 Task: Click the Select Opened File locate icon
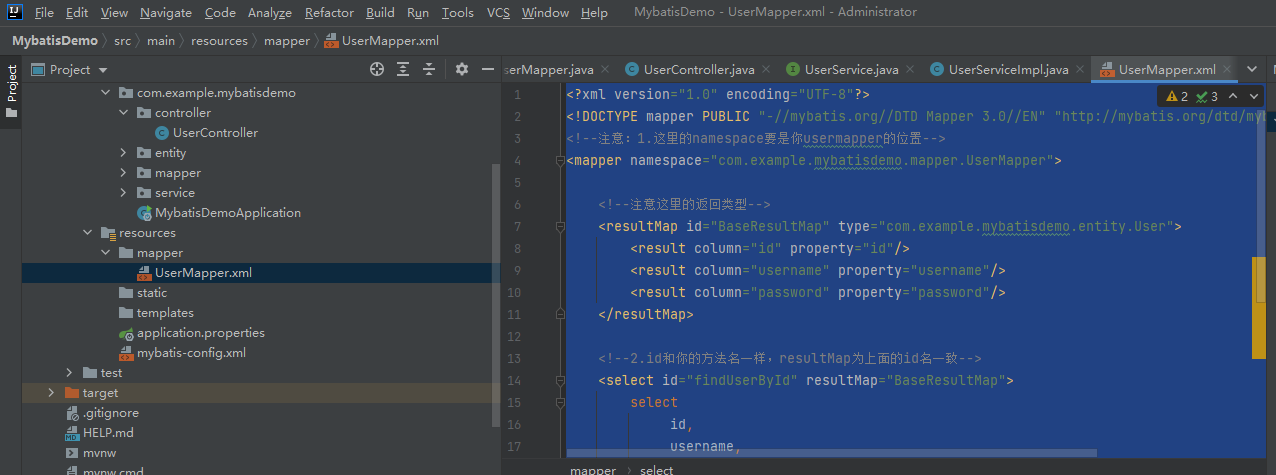click(x=377, y=69)
